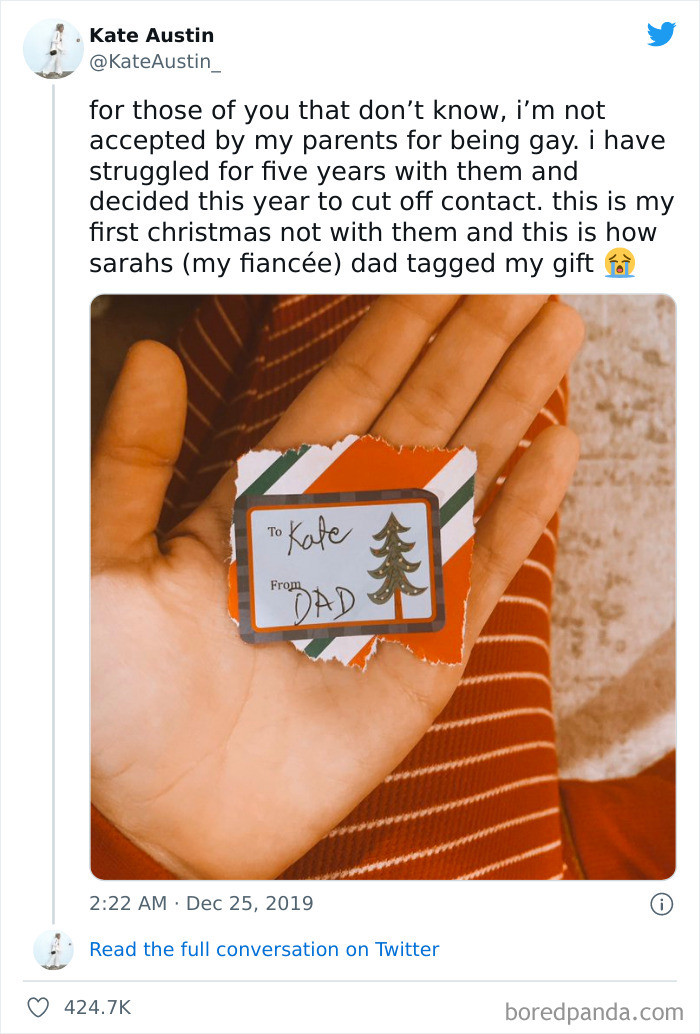
Task: Click the 2:22 AM · Dec 25, 2019 timestamp
Action: coord(201,903)
